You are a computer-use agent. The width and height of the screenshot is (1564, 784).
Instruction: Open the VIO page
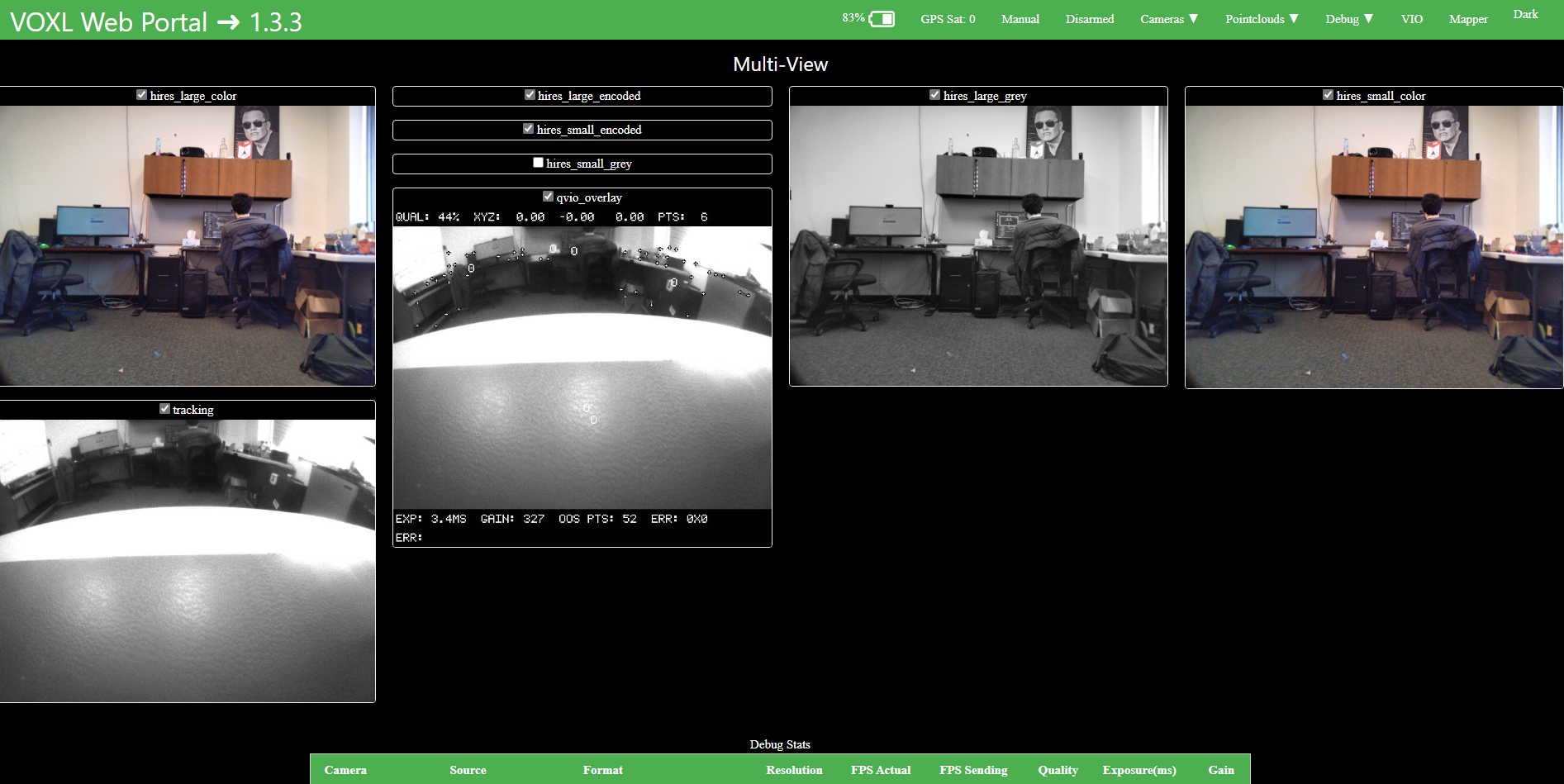[1411, 19]
